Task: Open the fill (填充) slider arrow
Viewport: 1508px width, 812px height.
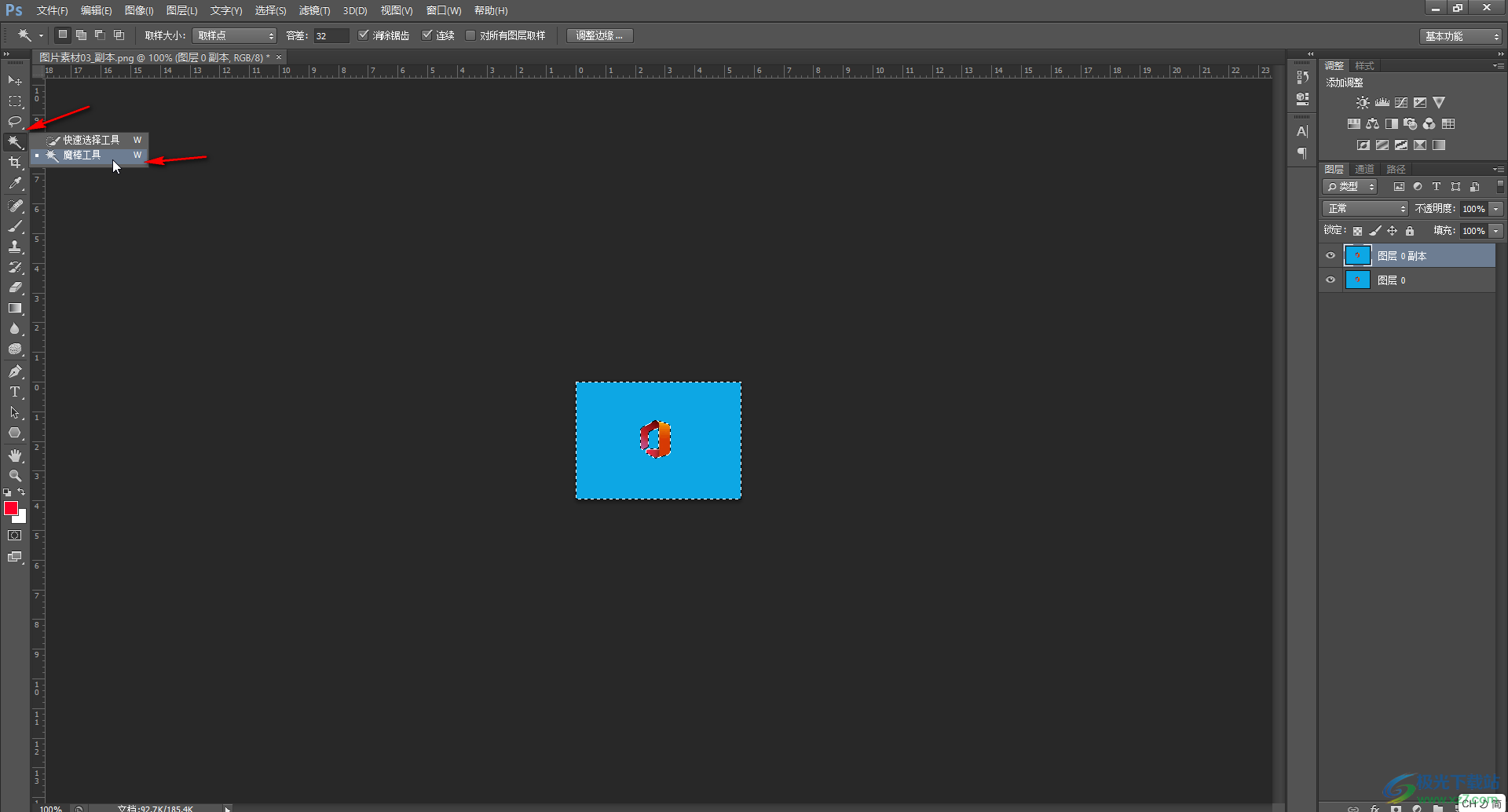Action: (x=1496, y=231)
